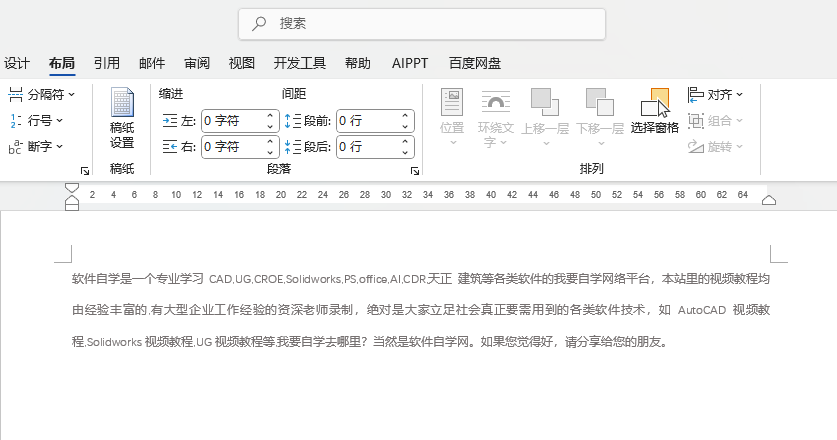Decrease the left indent with down arrow
Viewport: 837px width, 440px height.
pyautogui.click(x=270, y=127)
